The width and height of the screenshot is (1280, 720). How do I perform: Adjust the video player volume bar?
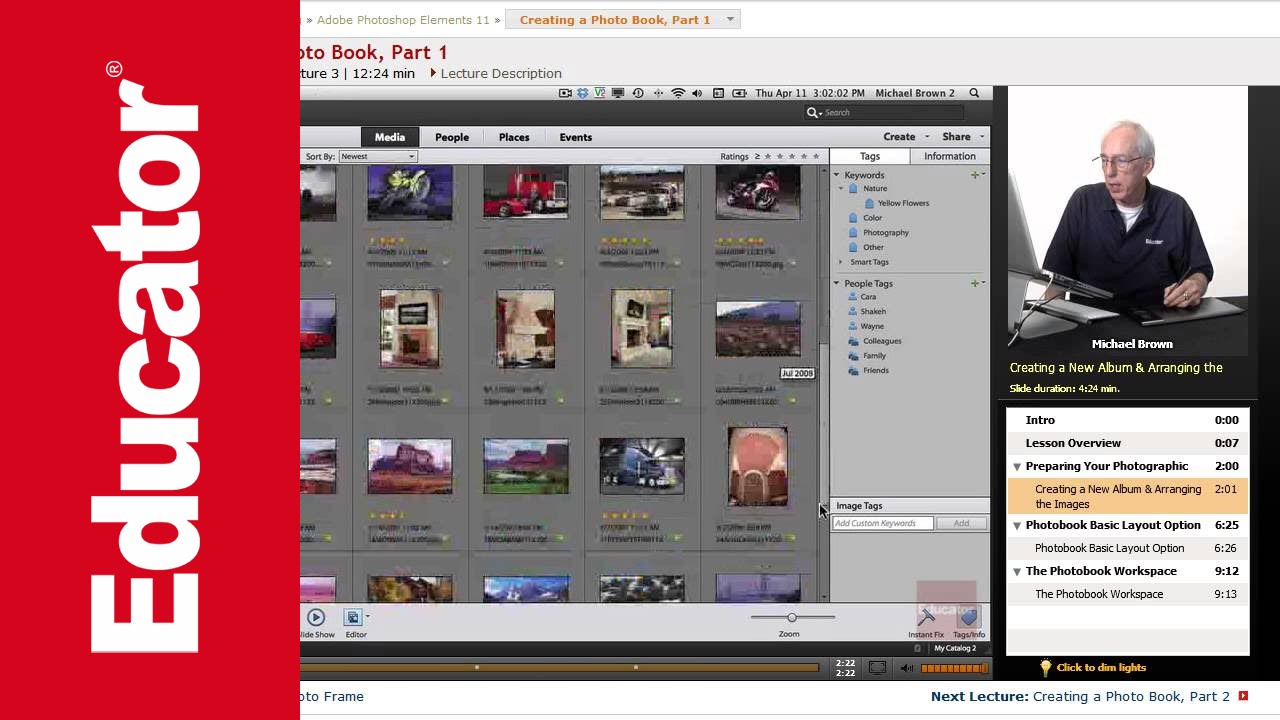pyautogui.click(x=954, y=668)
